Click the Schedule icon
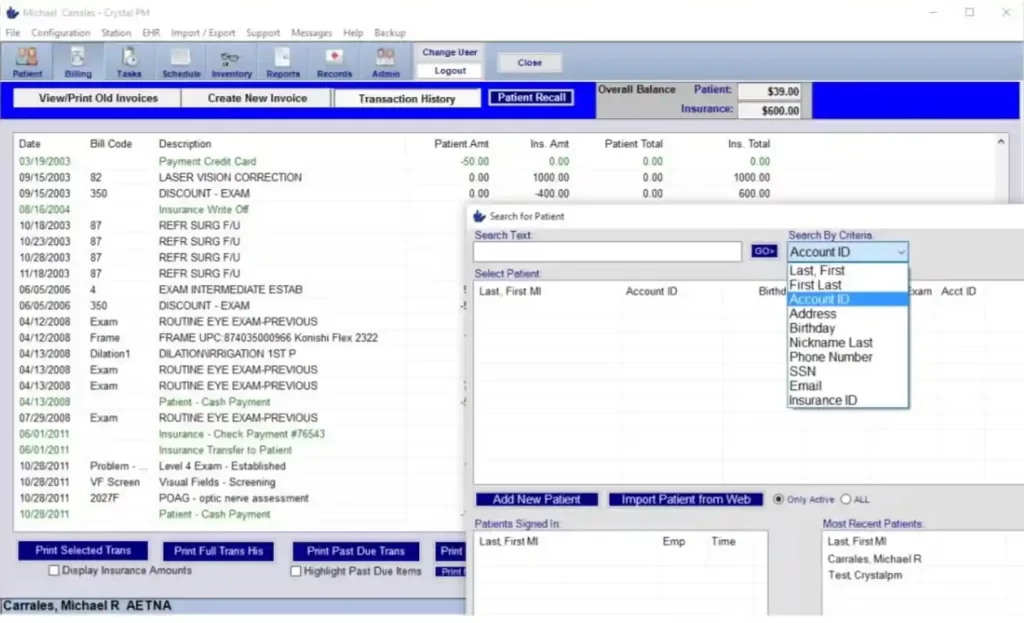The image size is (1024, 623). 180,62
